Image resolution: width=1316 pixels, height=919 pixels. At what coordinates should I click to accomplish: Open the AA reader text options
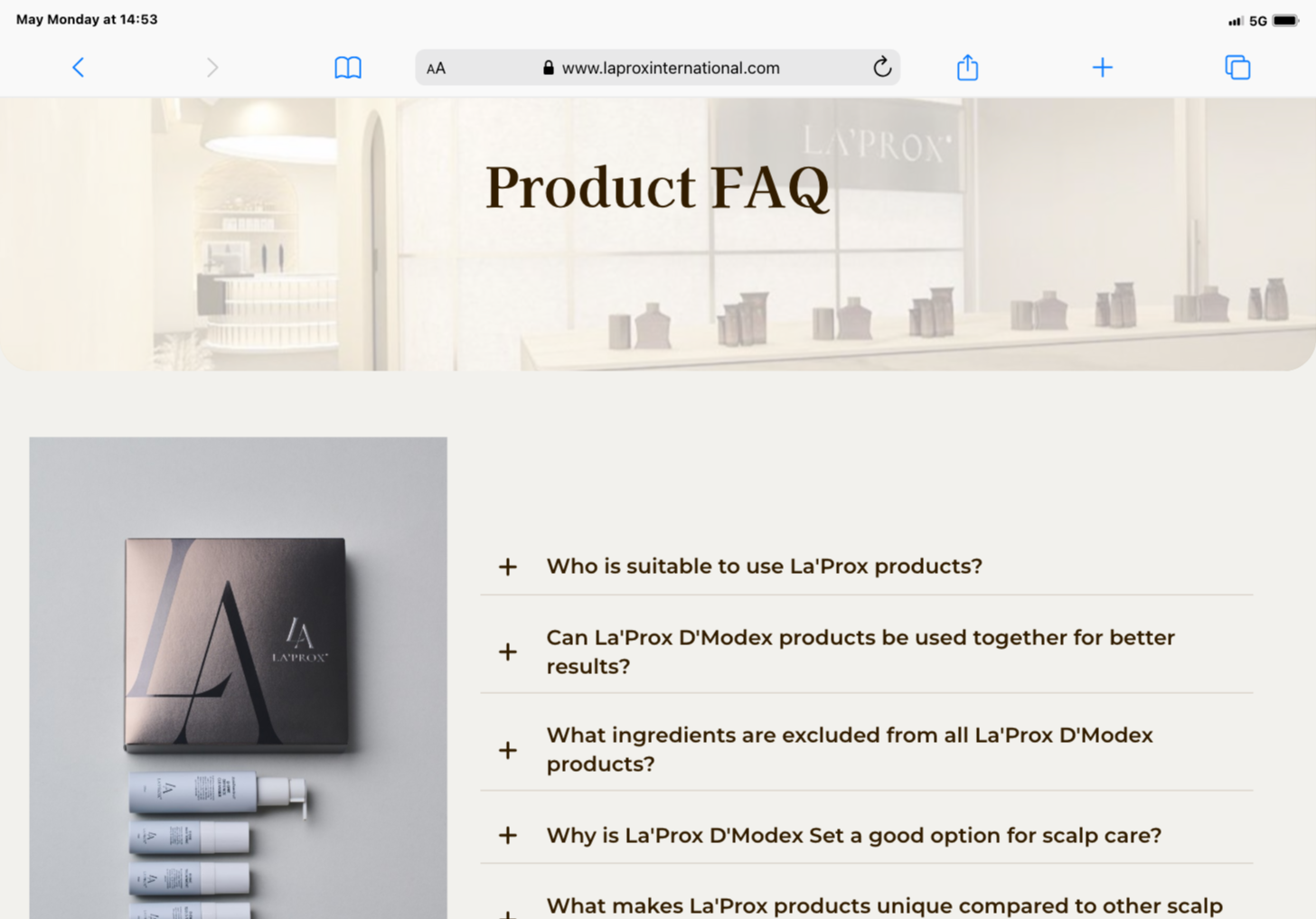click(x=436, y=69)
